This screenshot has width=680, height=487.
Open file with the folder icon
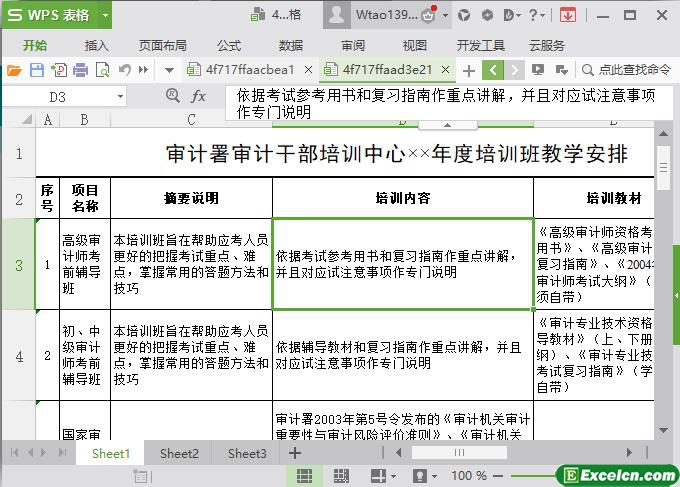(14, 70)
